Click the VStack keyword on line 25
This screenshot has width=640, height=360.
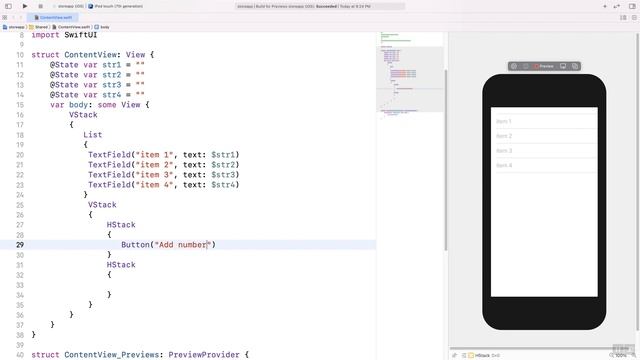102,205
